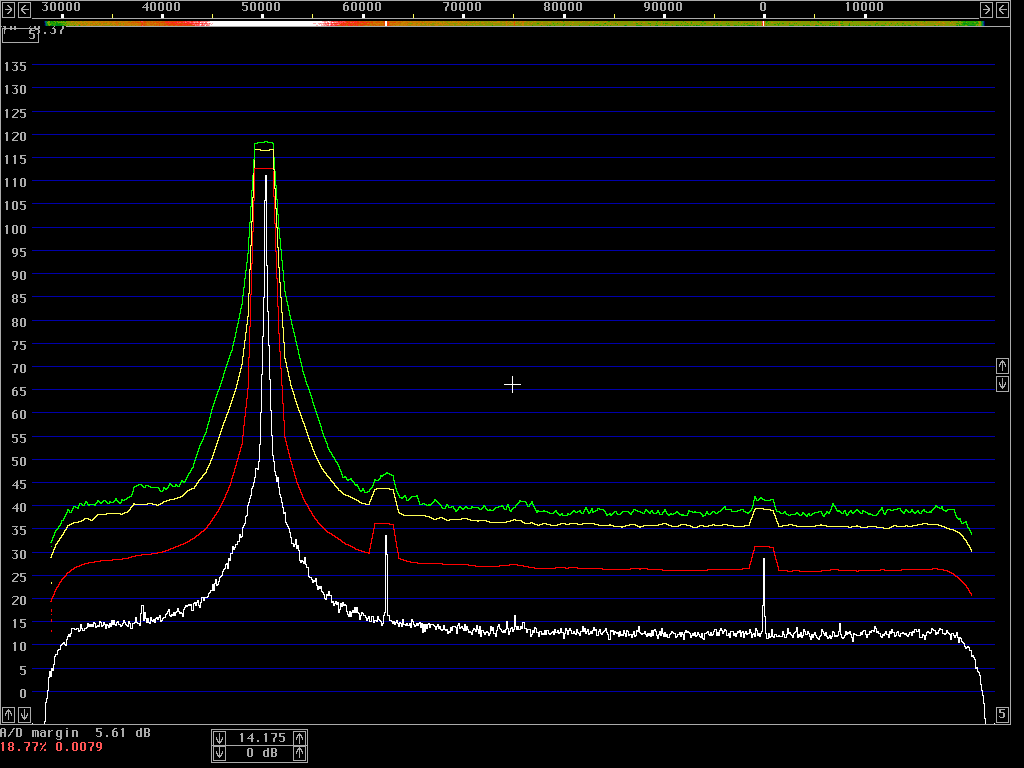
Task: Click the up arrow right of 0 dB value
Action: click(x=300, y=754)
